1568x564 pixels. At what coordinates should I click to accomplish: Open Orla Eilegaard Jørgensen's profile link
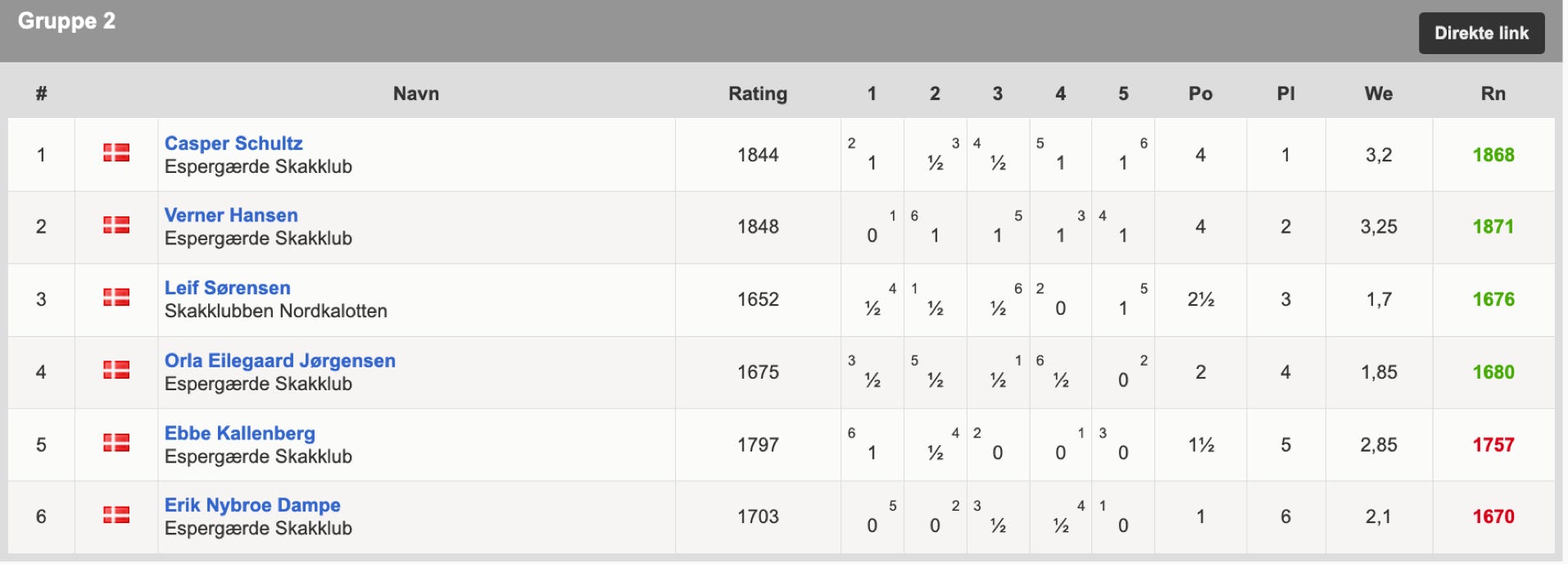[280, 361]
